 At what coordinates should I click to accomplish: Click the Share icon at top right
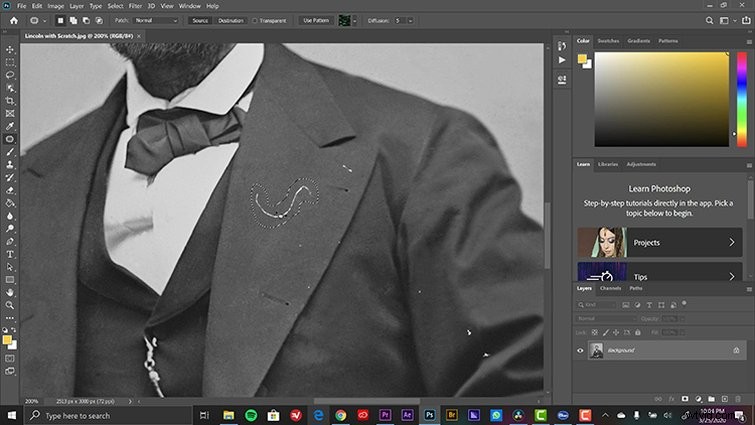click(x=746, y=21)
